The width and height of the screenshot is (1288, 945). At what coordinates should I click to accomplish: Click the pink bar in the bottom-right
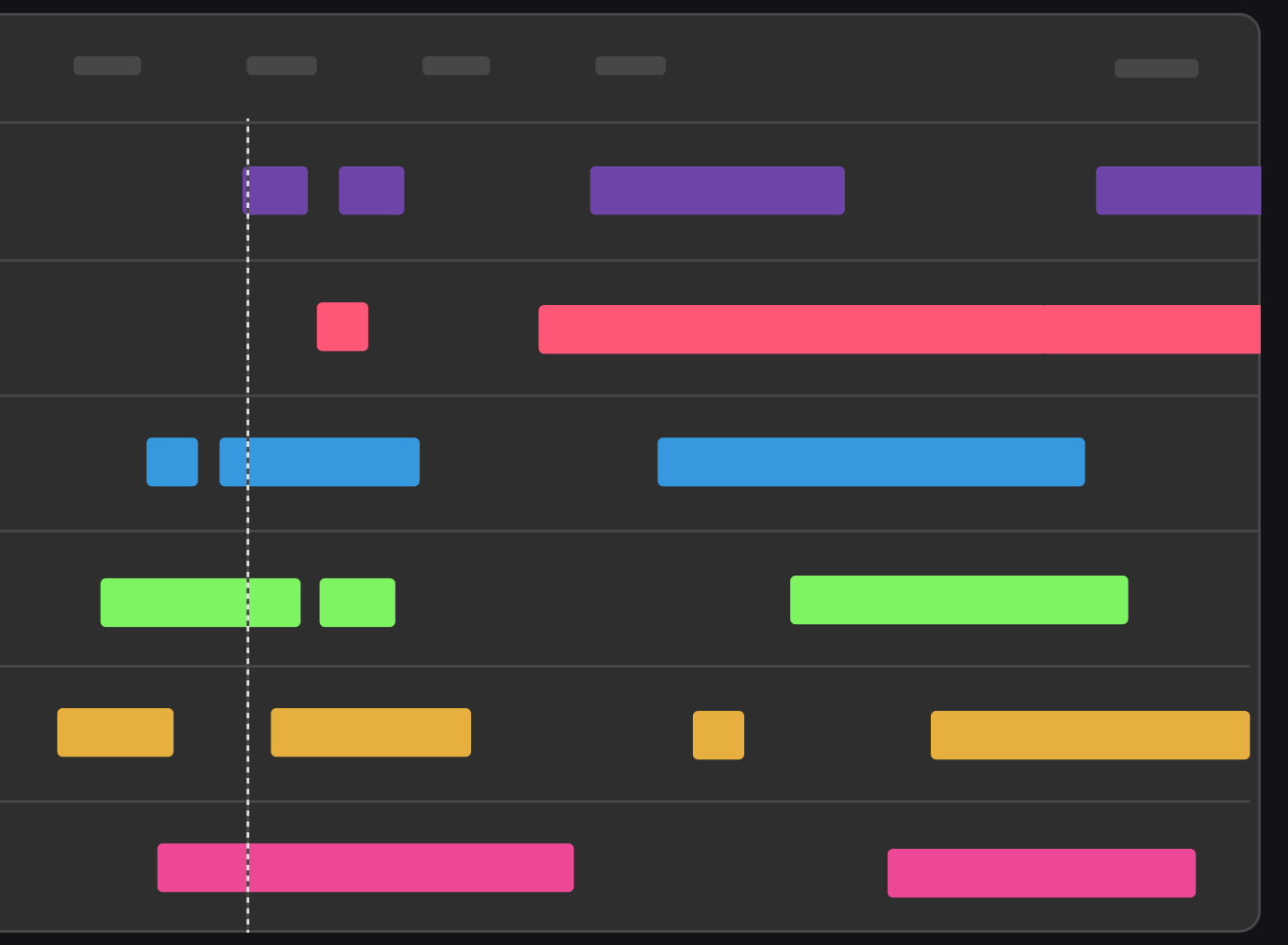tap(1041, 873)
